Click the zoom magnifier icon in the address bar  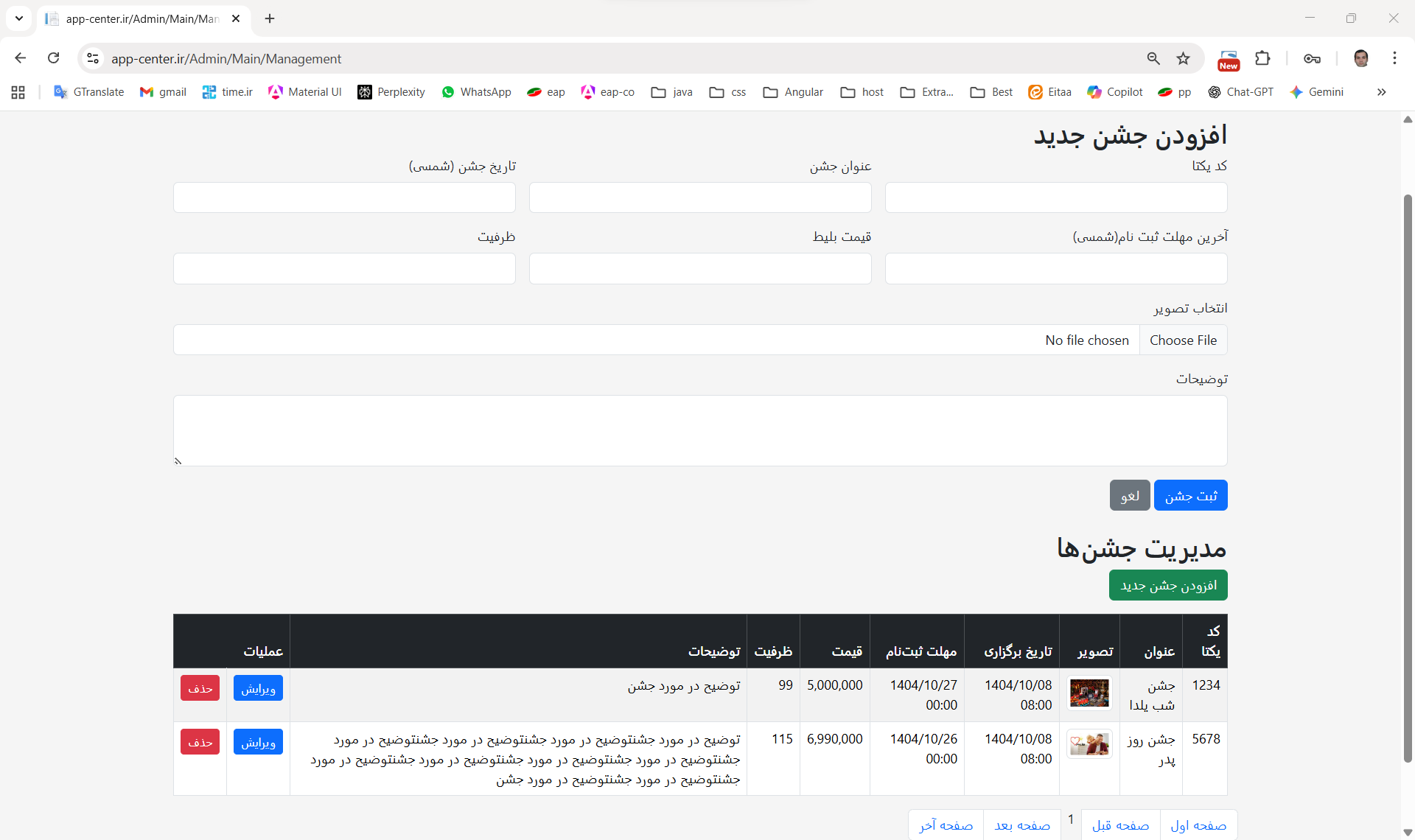[1153, 58]
